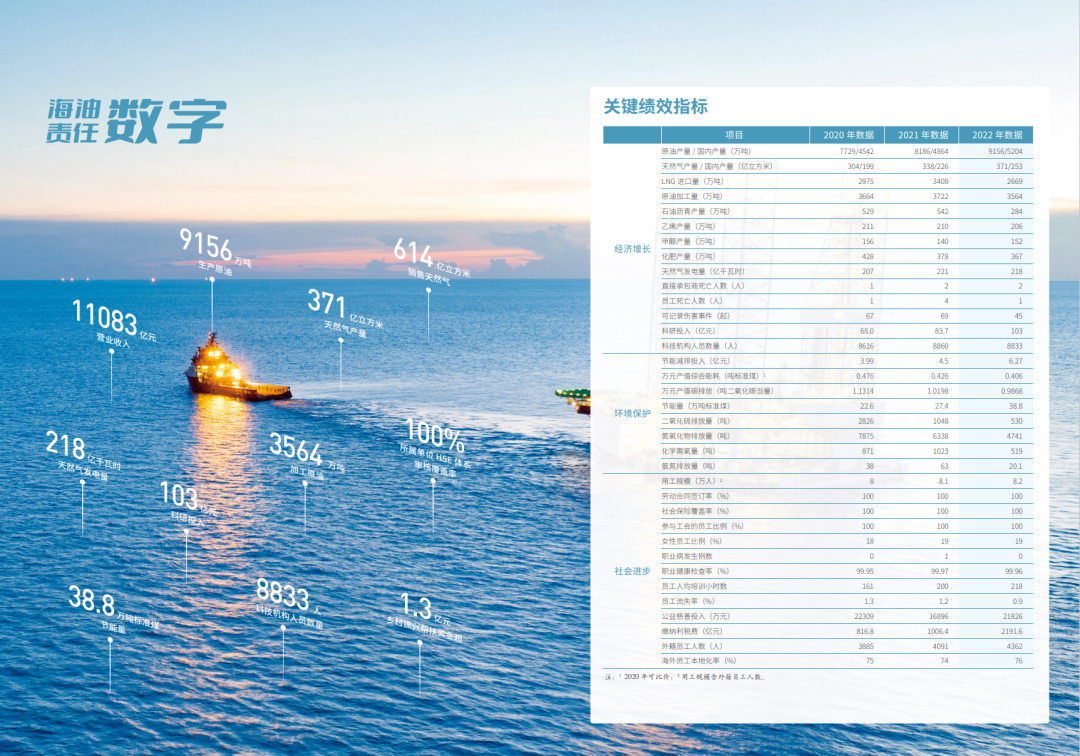Select row label '甲醇产量（万吨）'
The image size is (1080, 756).
click(x=688, y=241)
